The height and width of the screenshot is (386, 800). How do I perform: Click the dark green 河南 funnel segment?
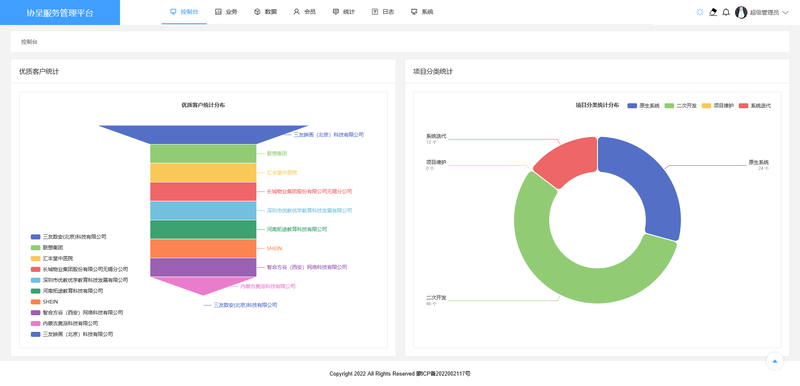coord(203,229)
